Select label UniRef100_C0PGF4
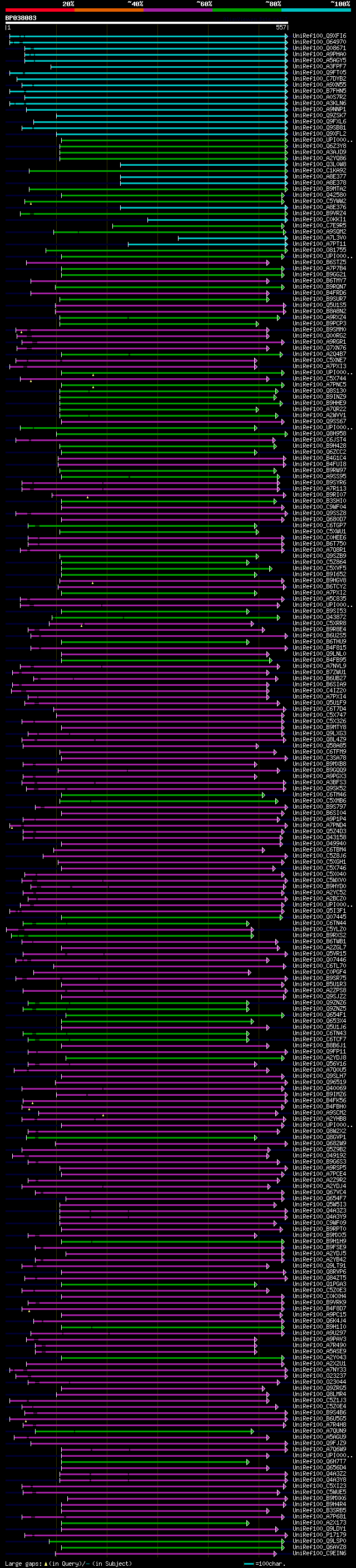356x1568 pixels. 319,972
